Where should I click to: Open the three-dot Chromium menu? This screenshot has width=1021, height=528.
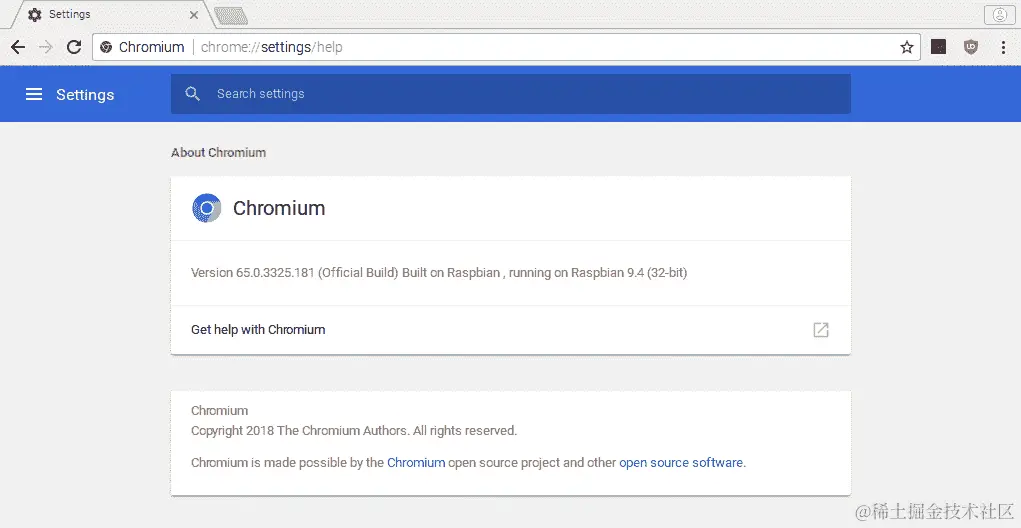point(1003,47)
